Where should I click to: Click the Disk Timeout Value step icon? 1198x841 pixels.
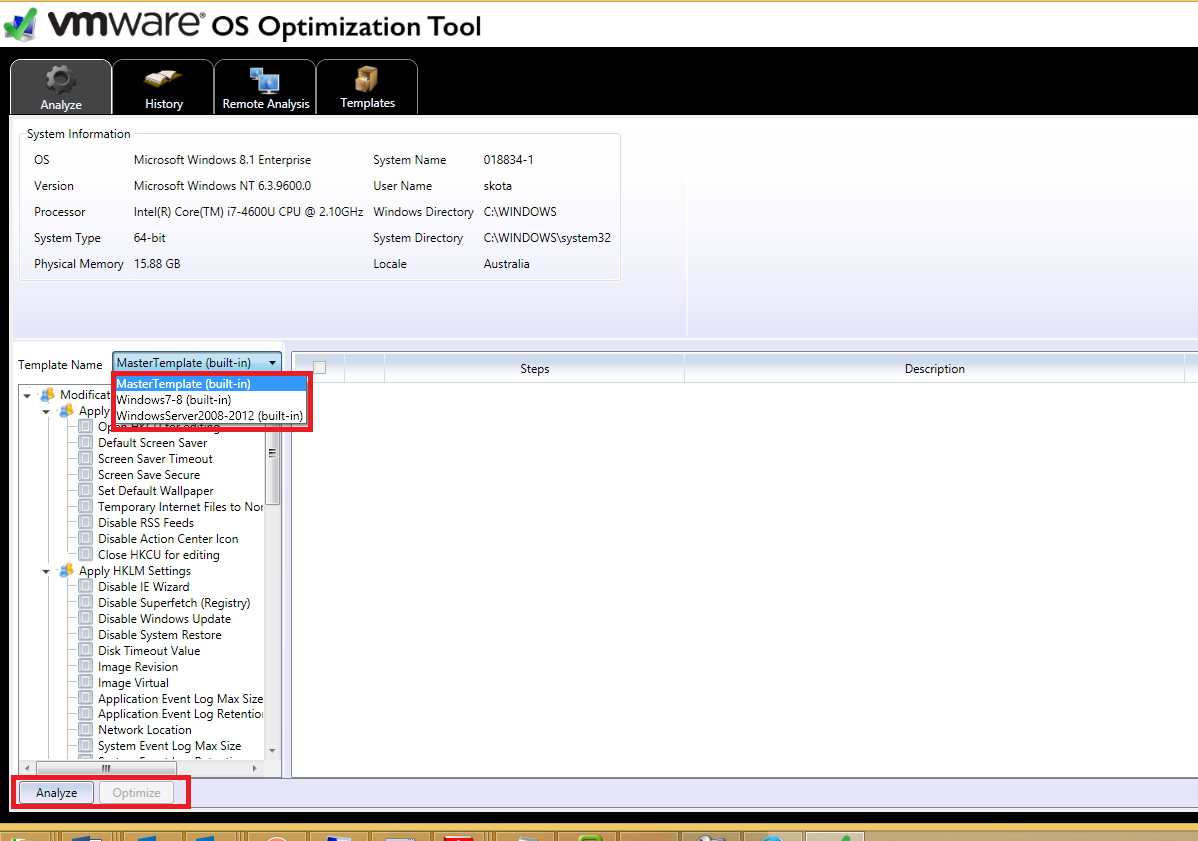(x=86, y=651)
